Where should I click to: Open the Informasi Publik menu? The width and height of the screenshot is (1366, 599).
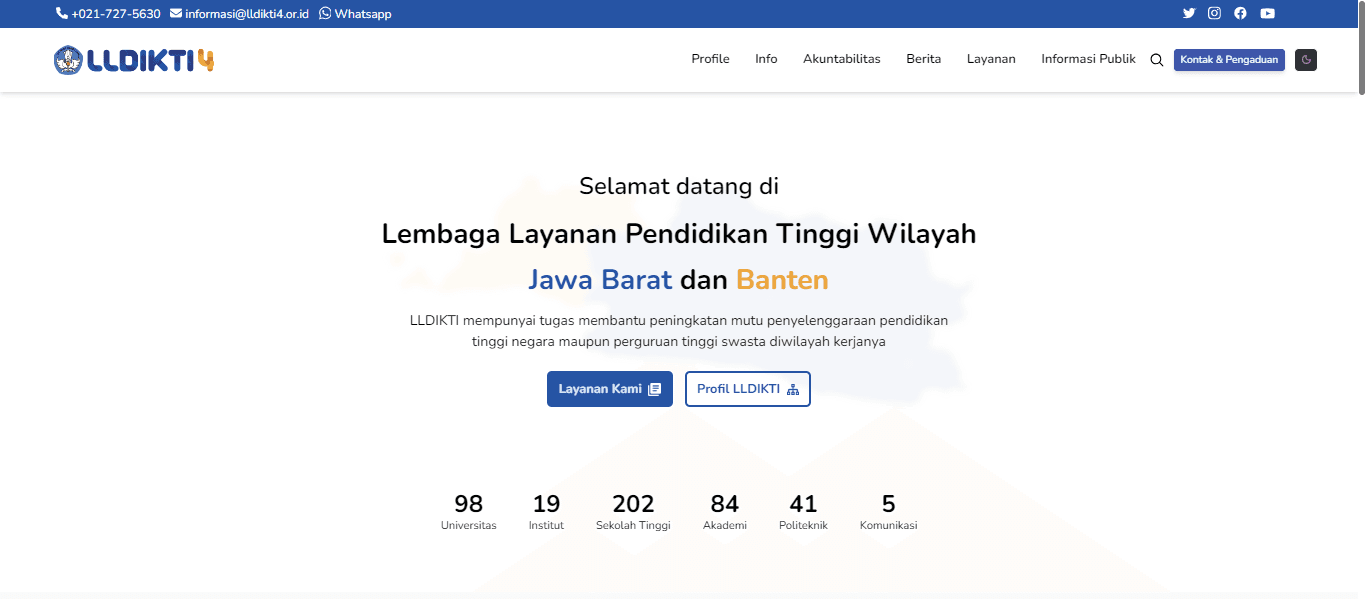[x=1088, y=59]
